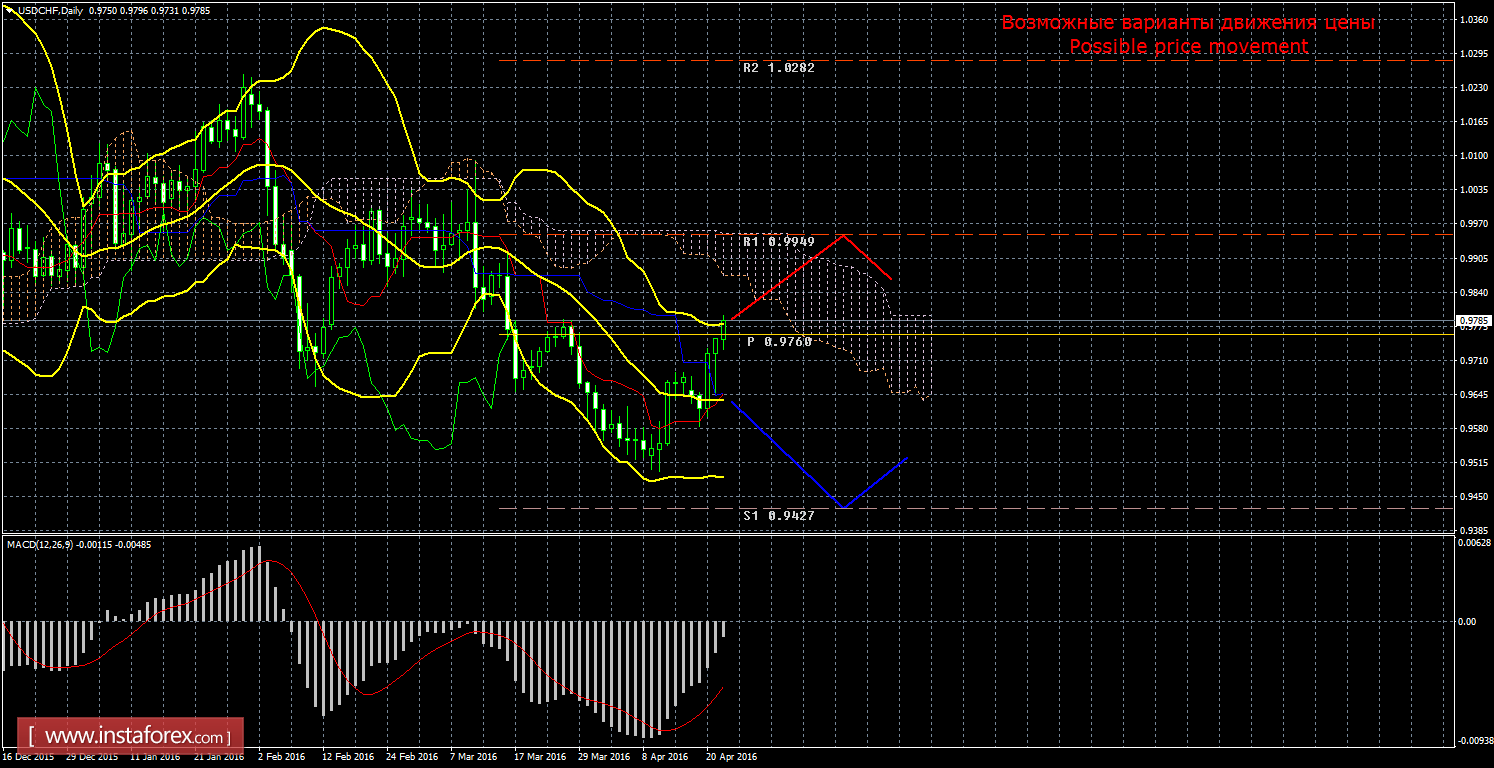Click the bottom of the blue forecast line
The image size is (1494, 768).
[843, 507]
